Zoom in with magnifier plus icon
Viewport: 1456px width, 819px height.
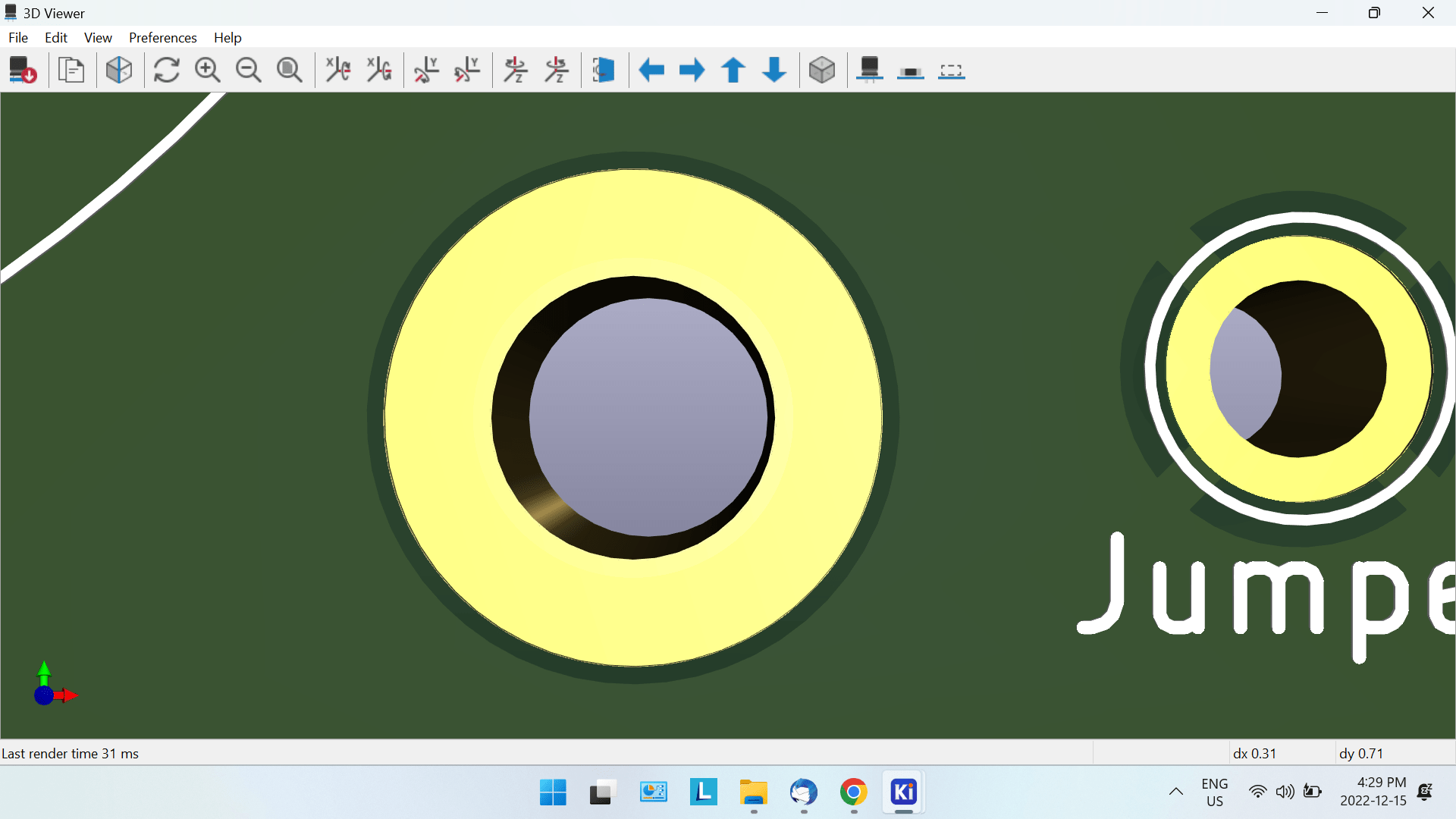(x=207, y=70)
